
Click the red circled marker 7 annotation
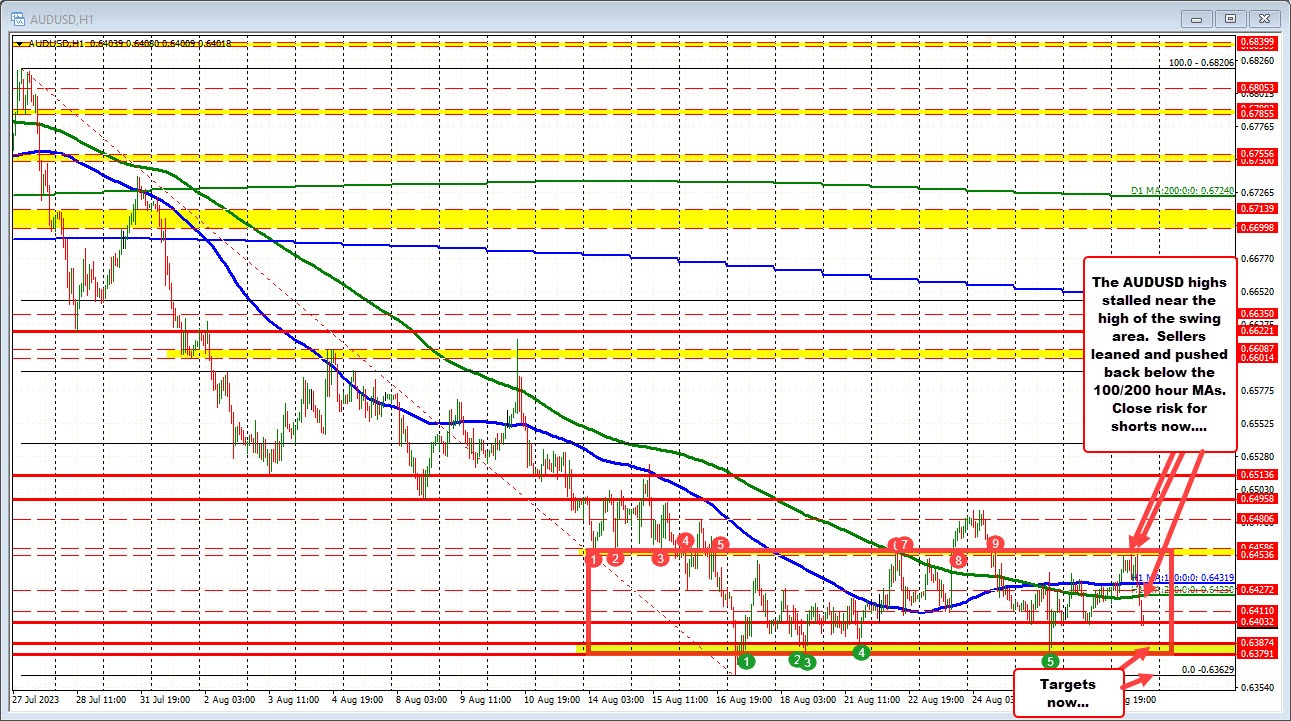pos(903,545)
